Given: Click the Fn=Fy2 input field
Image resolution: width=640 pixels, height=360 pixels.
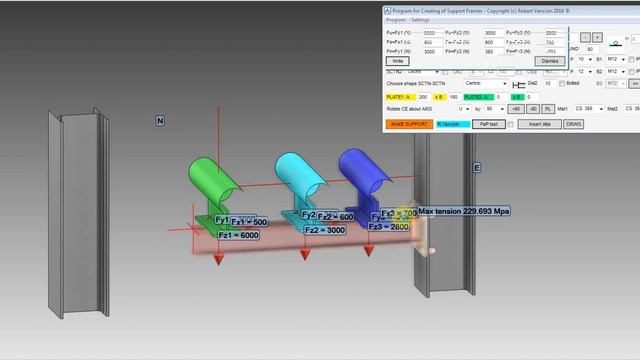Looking at the screenshot, I should [493, 52].
